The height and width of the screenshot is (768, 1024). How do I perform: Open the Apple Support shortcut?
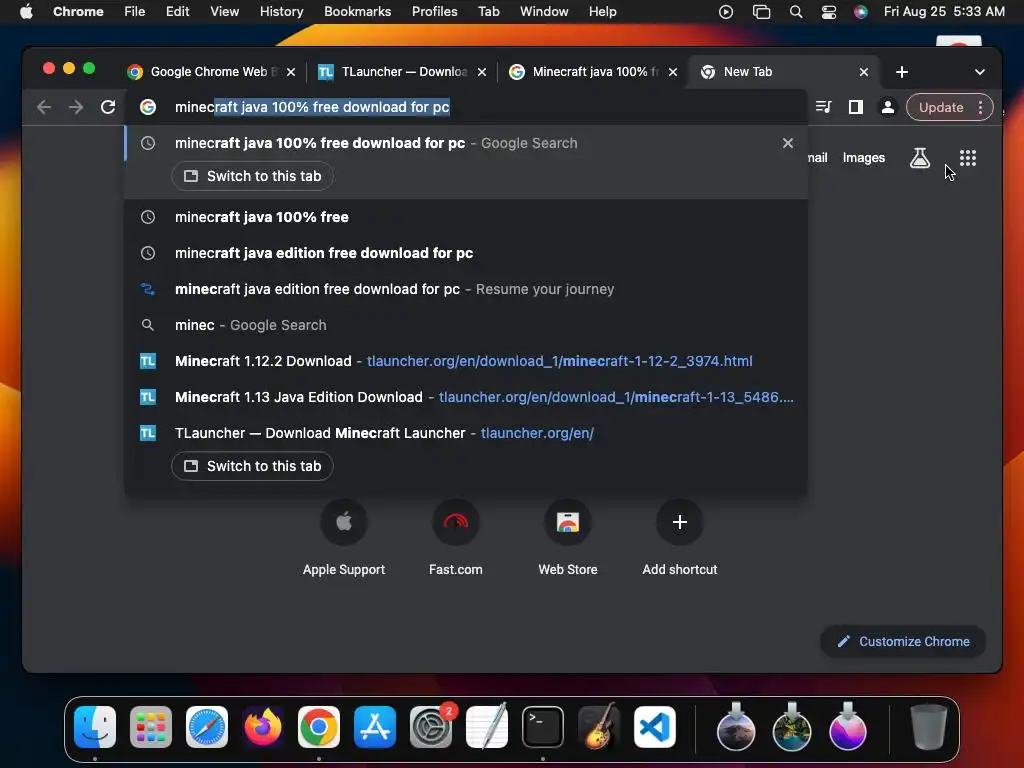344,538
